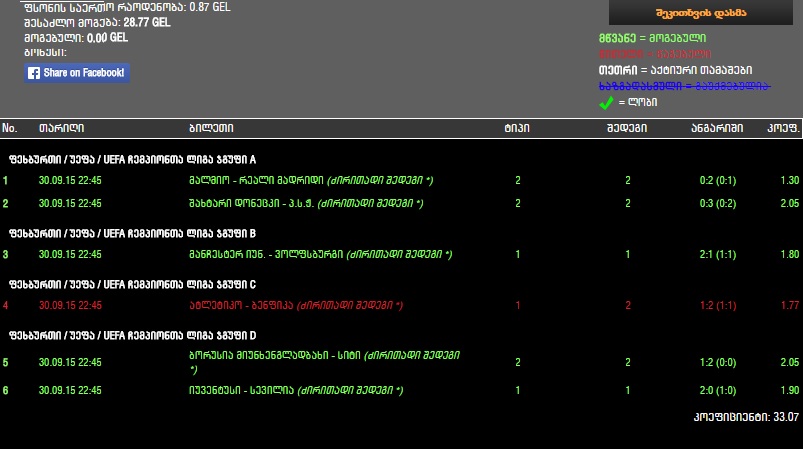
Task: Click the white თეთრი = აქტიური თამაშები legend
Action: 675,70
